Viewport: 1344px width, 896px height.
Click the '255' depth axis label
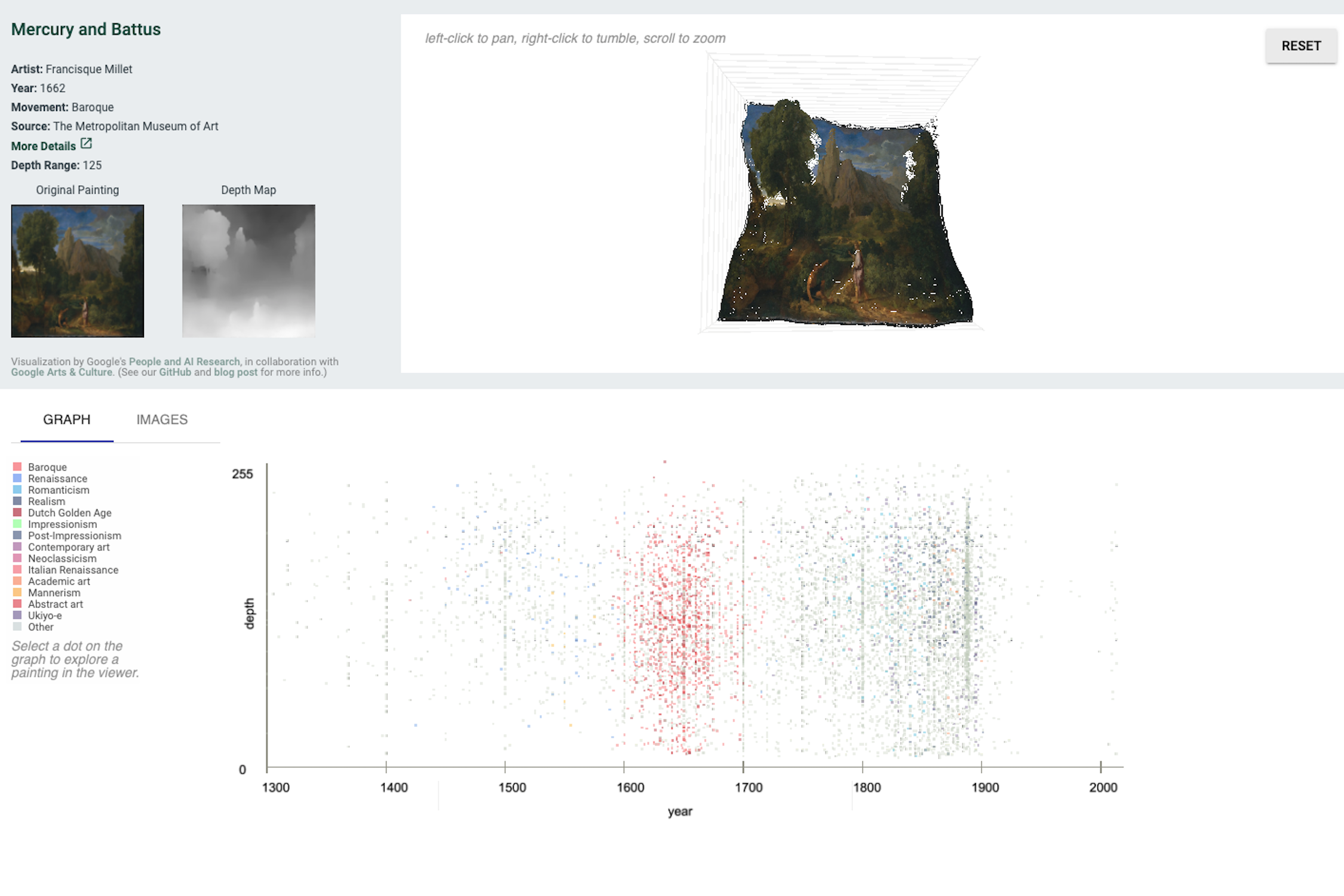pos(243,474)
